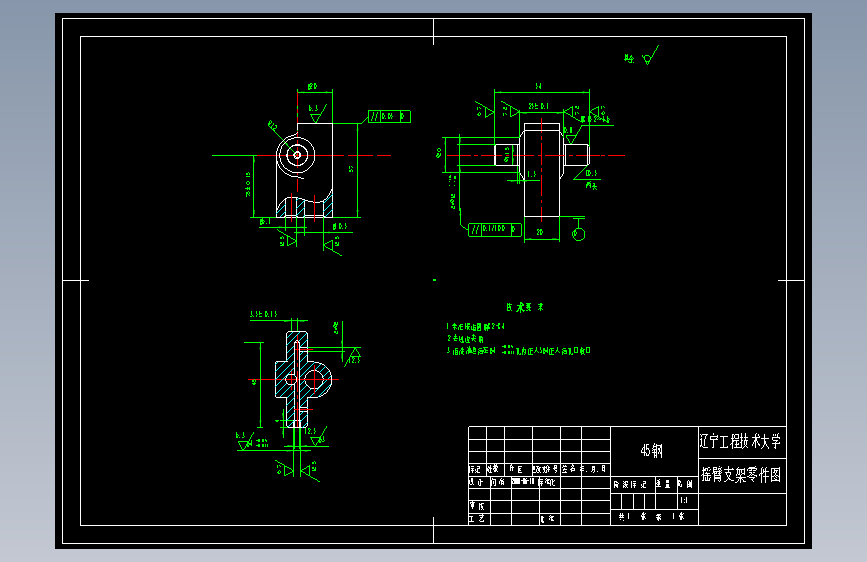
Task: Select the 45钢 material text in title block
Action: 651,451
